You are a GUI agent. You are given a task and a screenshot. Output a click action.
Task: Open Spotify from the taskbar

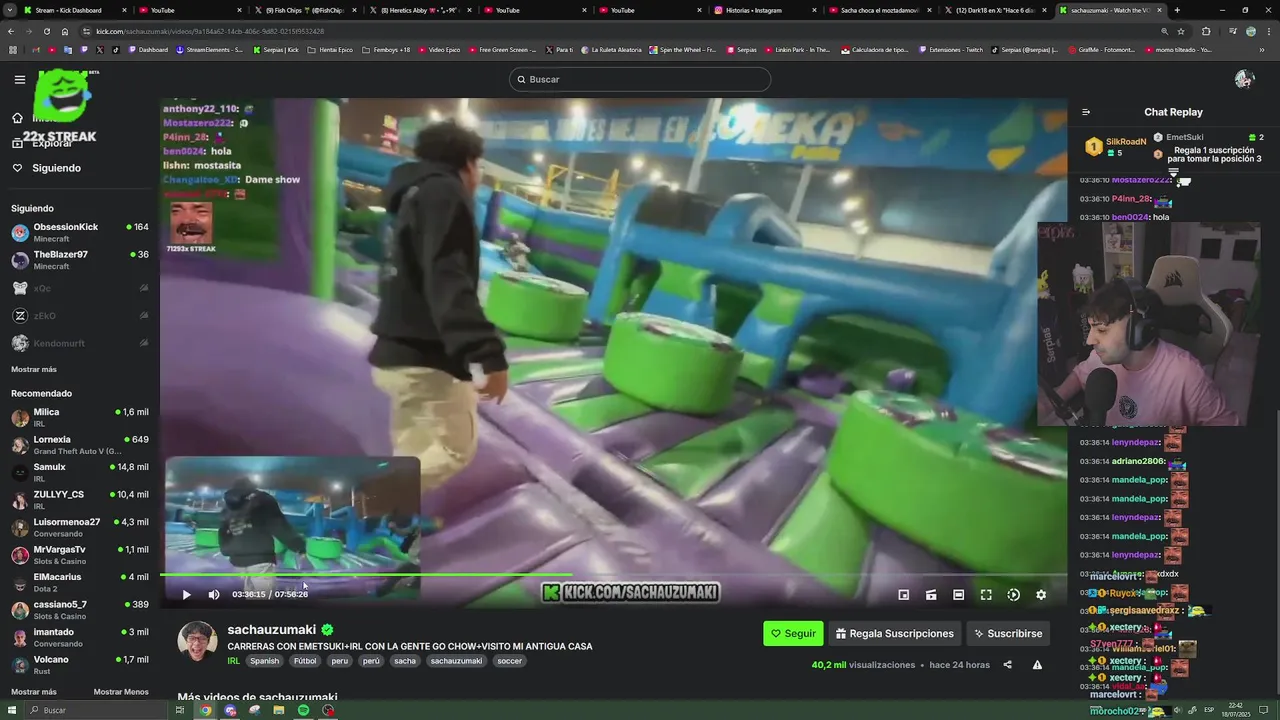point(303,710)
